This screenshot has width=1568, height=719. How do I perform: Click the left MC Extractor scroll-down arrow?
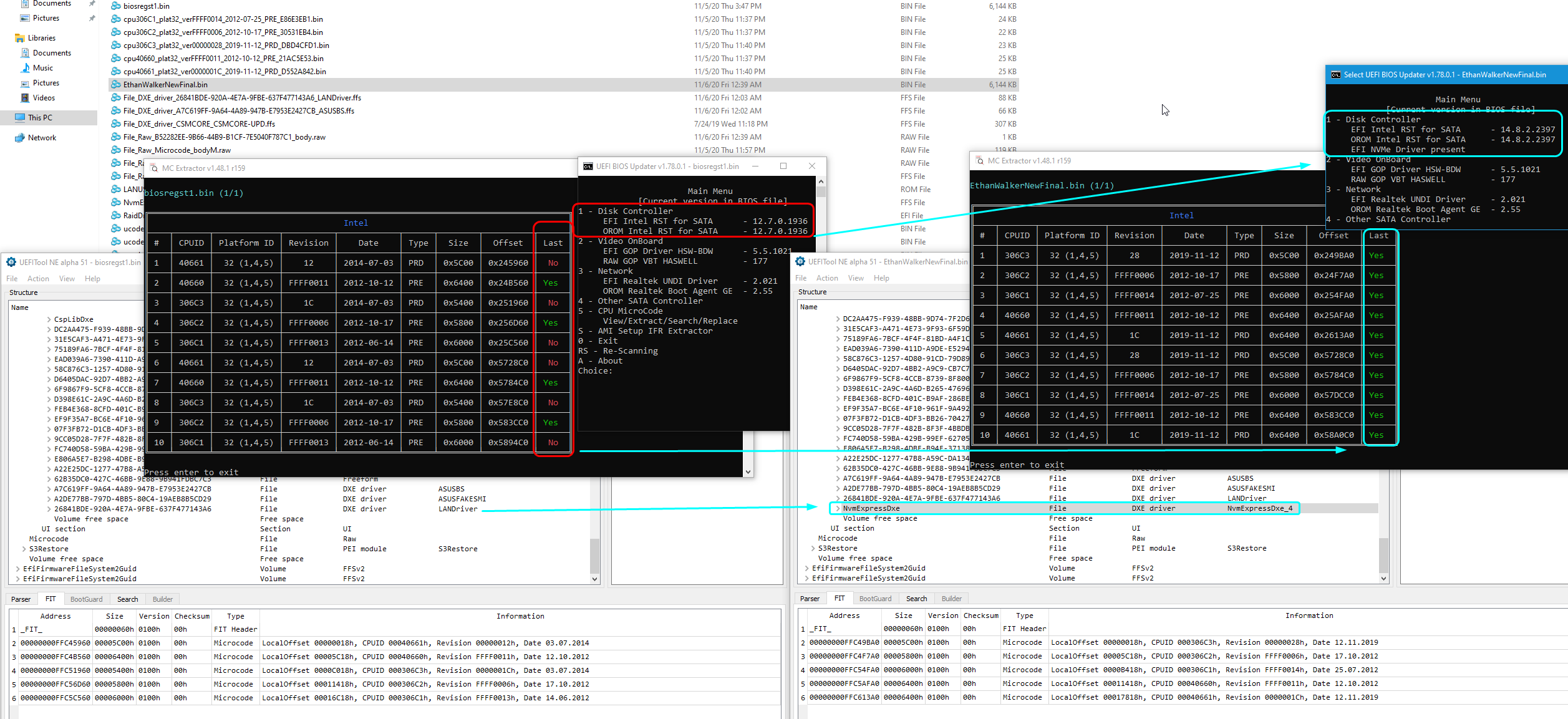[748, 472]
